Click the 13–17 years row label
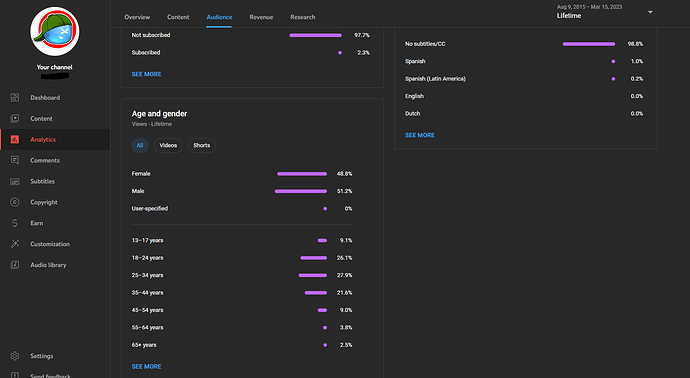Viewport: 690px width, 378px height. coord(147,240)
